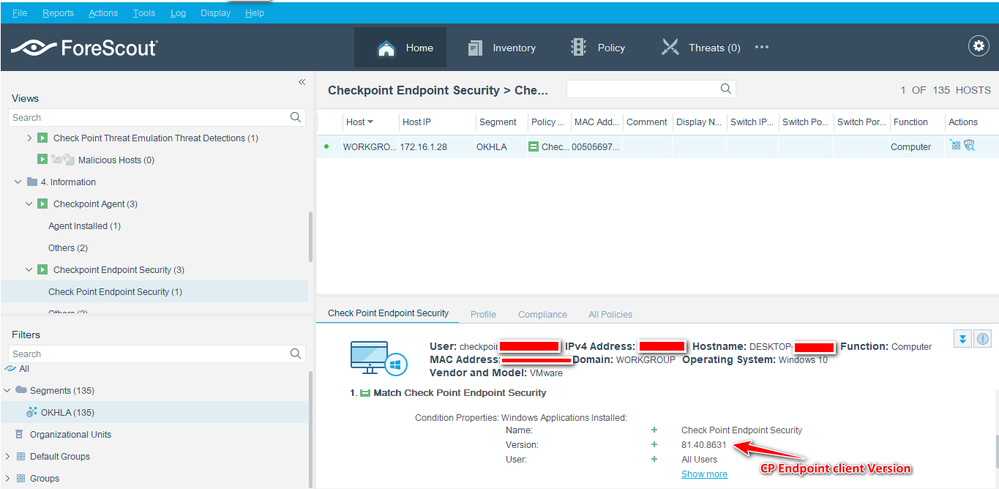The width and height of the screenshot is (999, 489).
Task: Click the first action icon in Actions column
Action: (955, 146)
